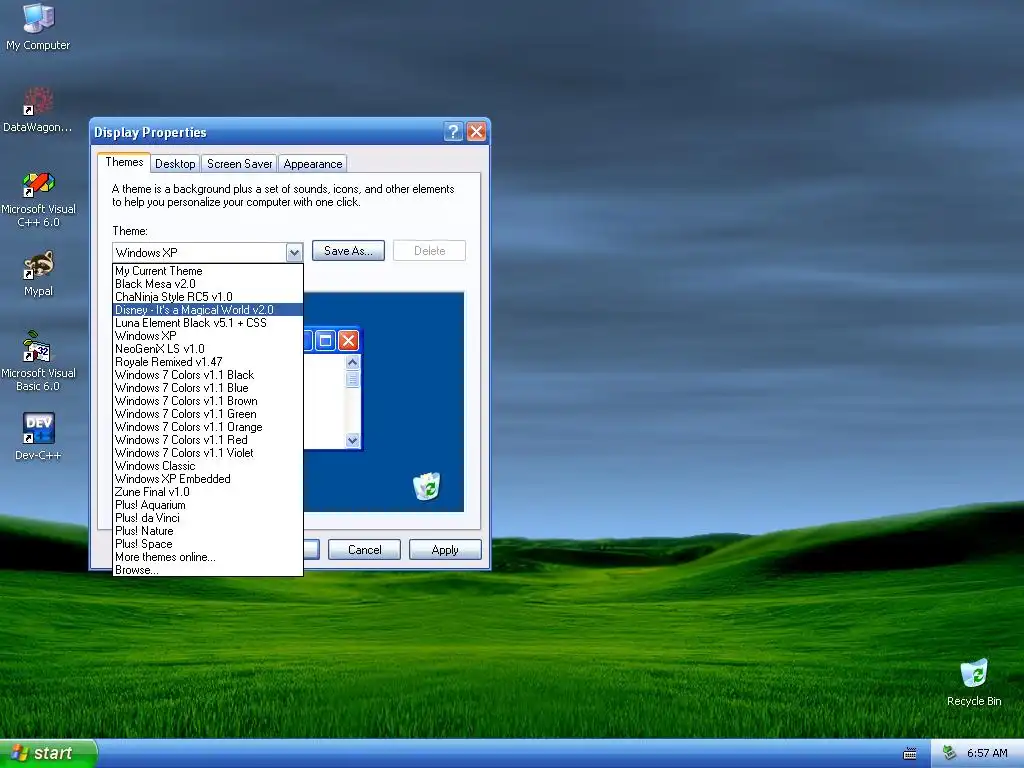Click More themes online... entry
1024x768 pixels.
[208, 557]
